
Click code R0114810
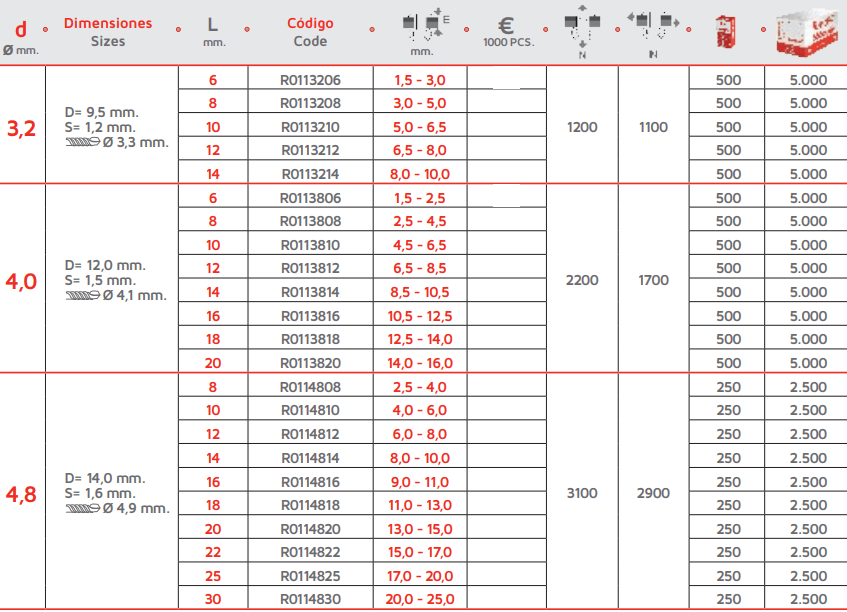click(x=310, y=410)
